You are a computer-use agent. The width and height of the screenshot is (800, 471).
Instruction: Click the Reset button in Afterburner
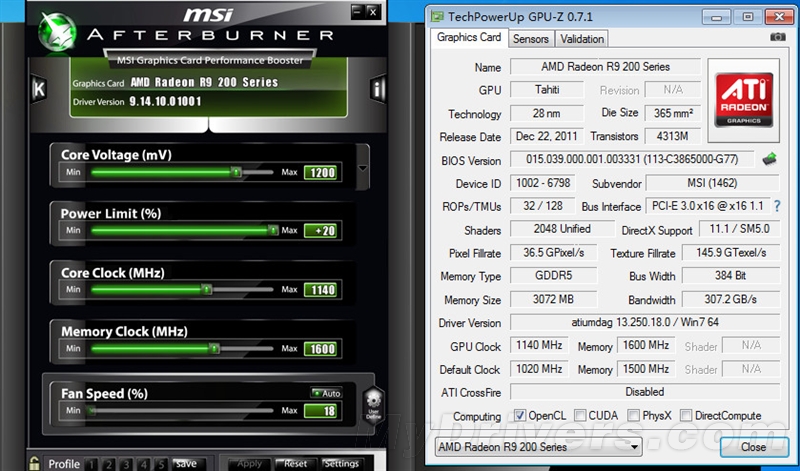(x=295, y=463)
